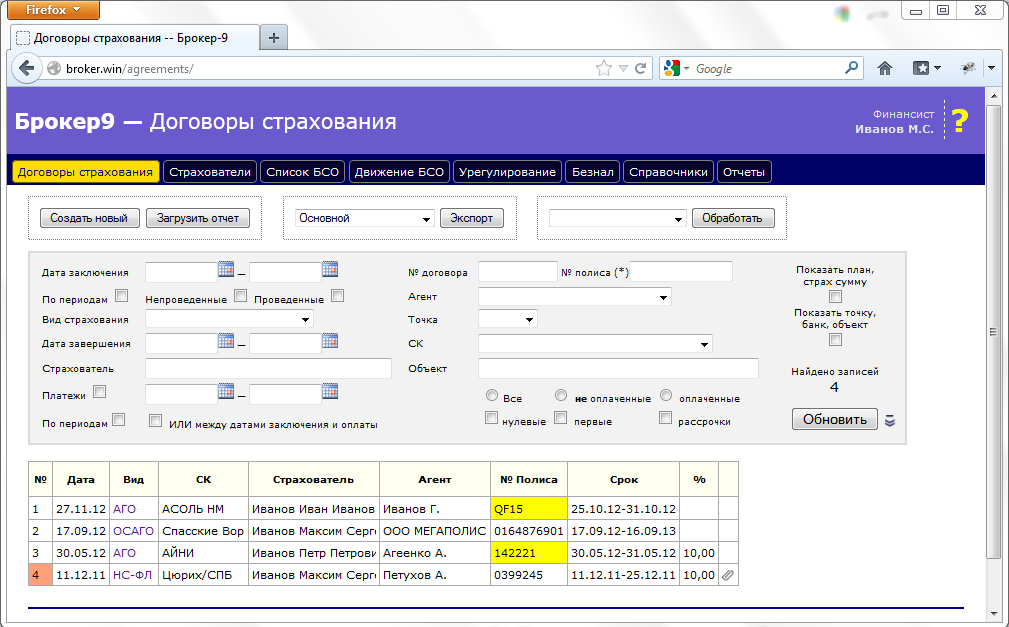Check the 'нулевые' checkbox
The width and height of the screenshot is (1009, 627).
click(492, 418)
